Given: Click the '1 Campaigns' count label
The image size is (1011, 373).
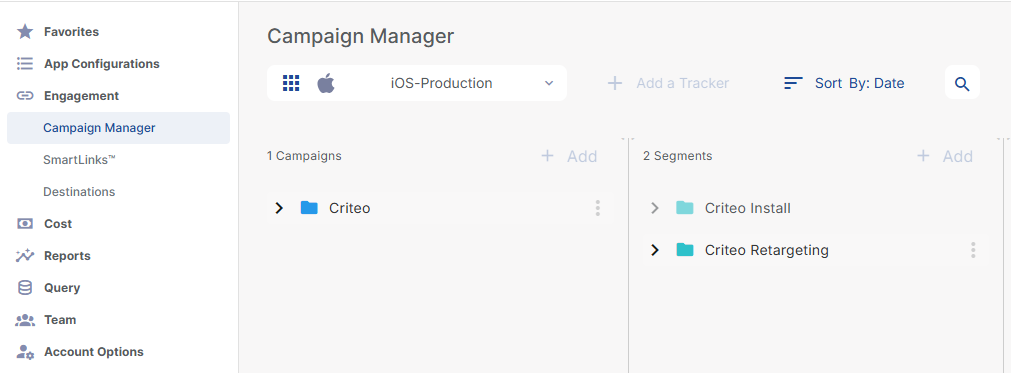Looking at the screenshot, I should coord(304,156).
